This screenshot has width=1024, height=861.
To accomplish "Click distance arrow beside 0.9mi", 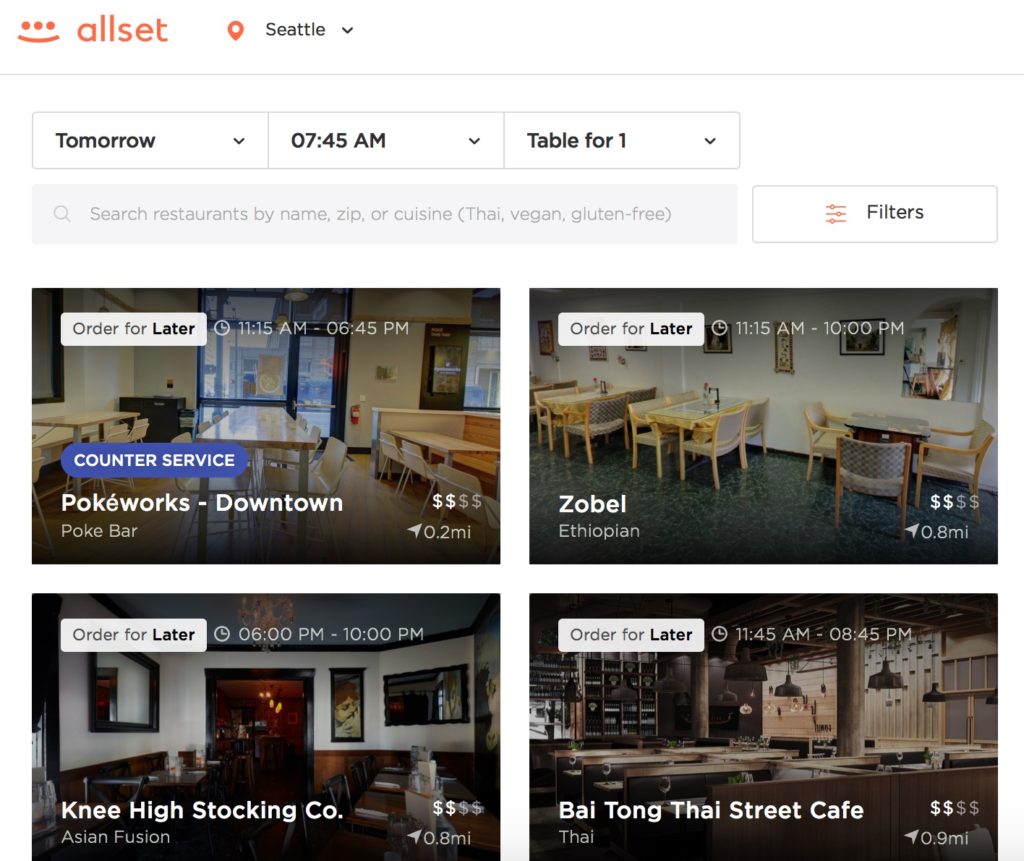I will click(x=912, y=836).
